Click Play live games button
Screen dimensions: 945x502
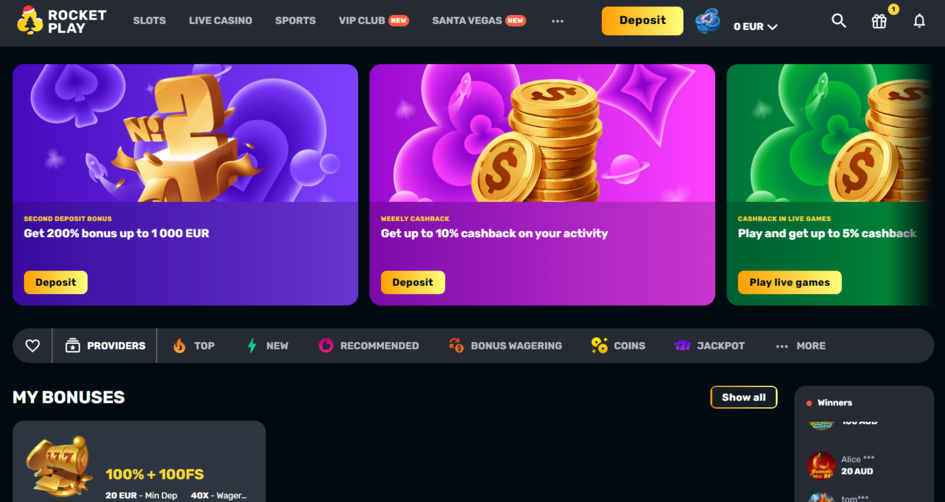[x=790, y=282]
